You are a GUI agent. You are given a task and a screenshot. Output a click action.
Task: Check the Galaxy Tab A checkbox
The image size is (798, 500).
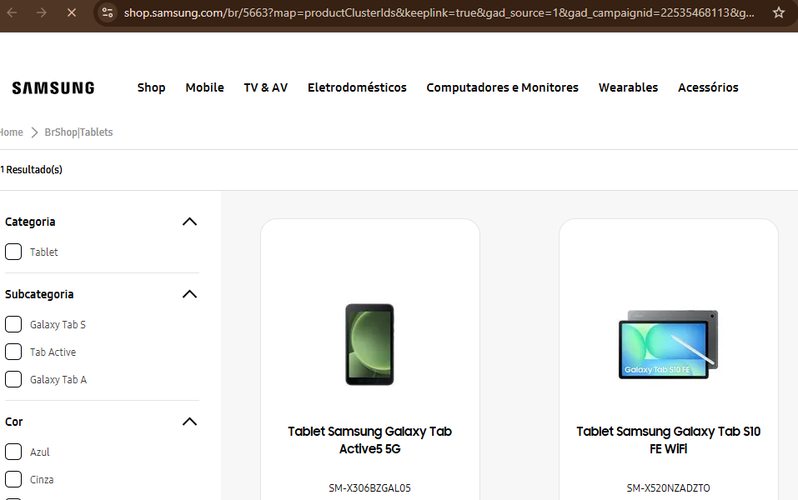point(13,379)
